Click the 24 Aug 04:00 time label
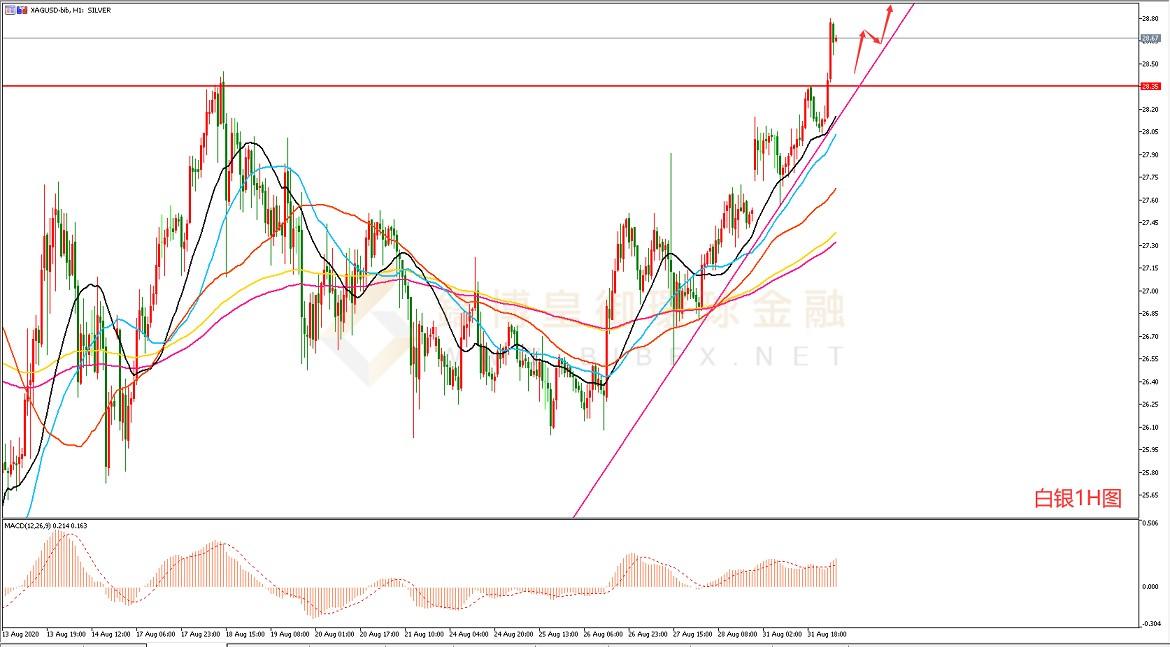 [469, 633]
